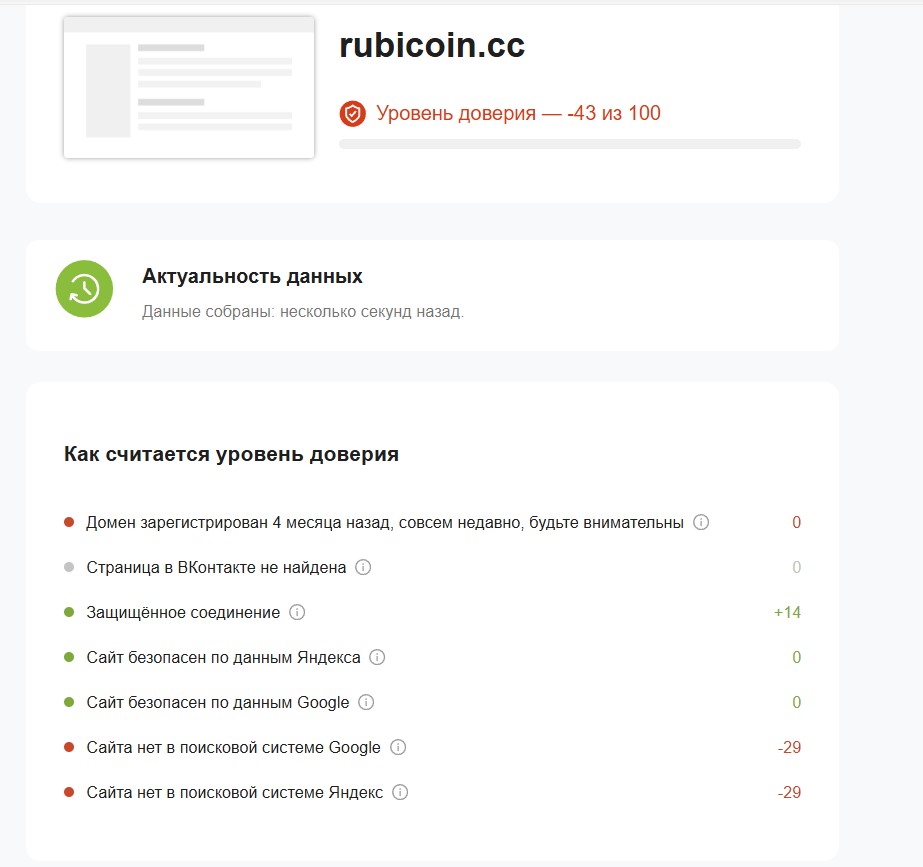Click the Страница в ВКонтакте не найдена text
Image resolution: width=923 pixels, height=867 pixels.
click(216, 567)
